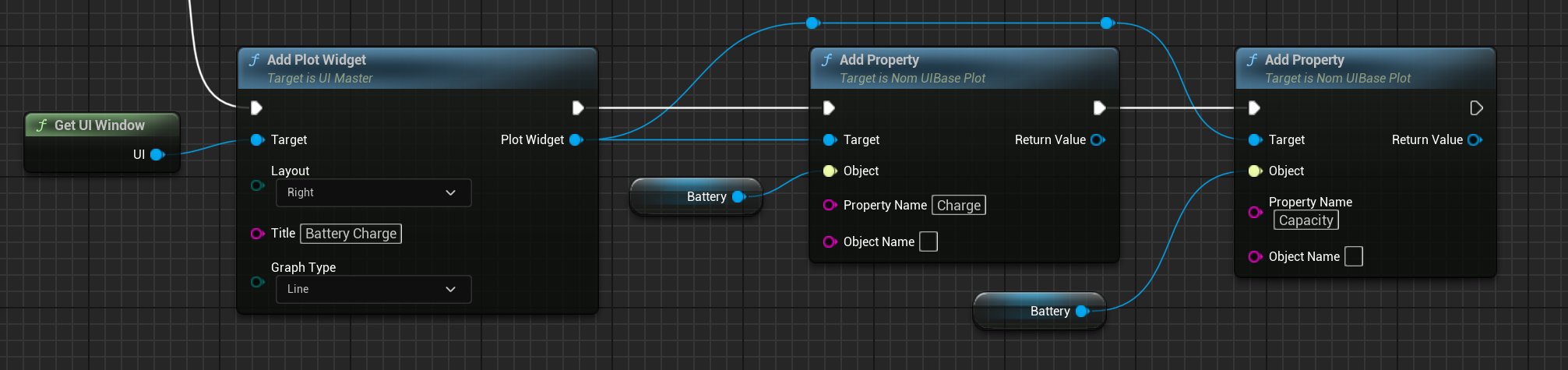Click the Return Value pin on the Charge Add Property node
The width and height of the screenshot is (1568, 370).
pos(1098,139)
